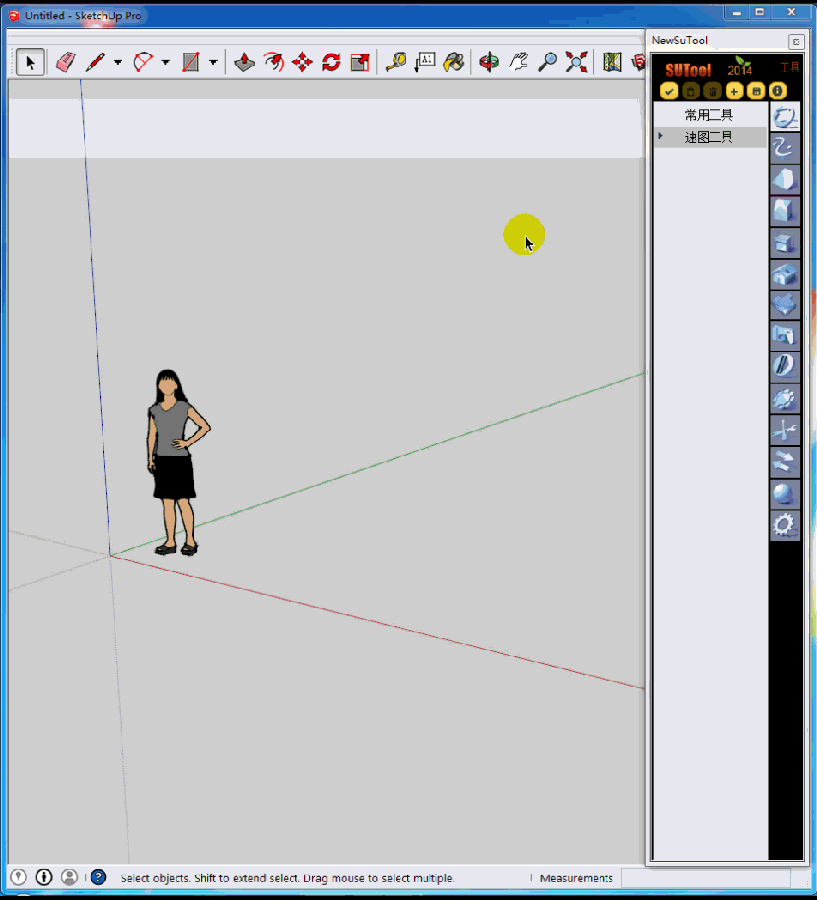Viewport: 817px width, 900px height.
Task: Open SUTool sphere material category icon
Action: 785,493
